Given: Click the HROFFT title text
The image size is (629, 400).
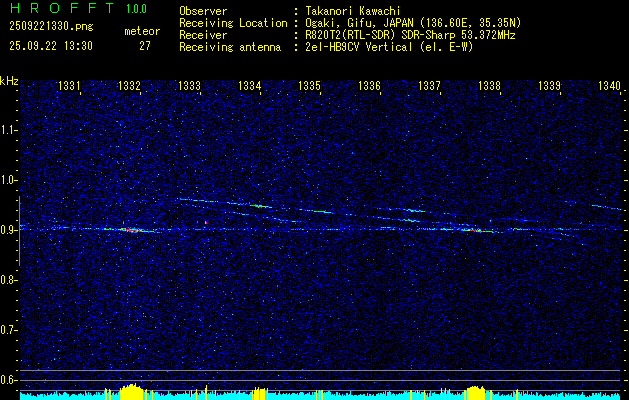Looking at the screenshot, I should pyautogui.click(x=62, y=8).
